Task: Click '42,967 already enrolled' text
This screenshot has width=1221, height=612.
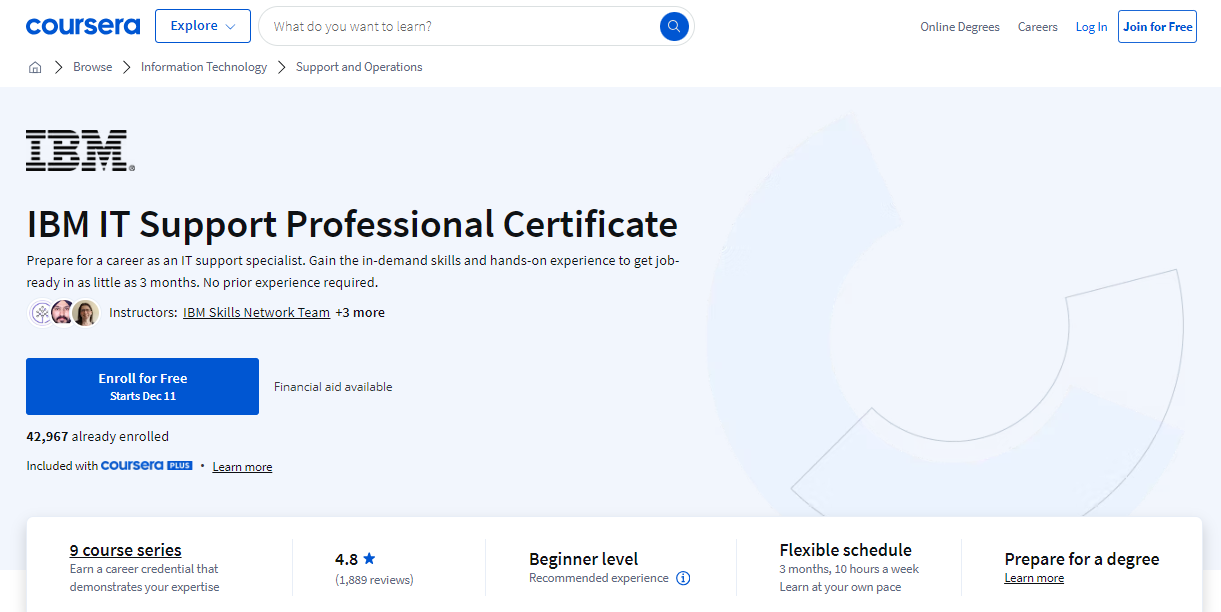Action: (x=98, y=436)
